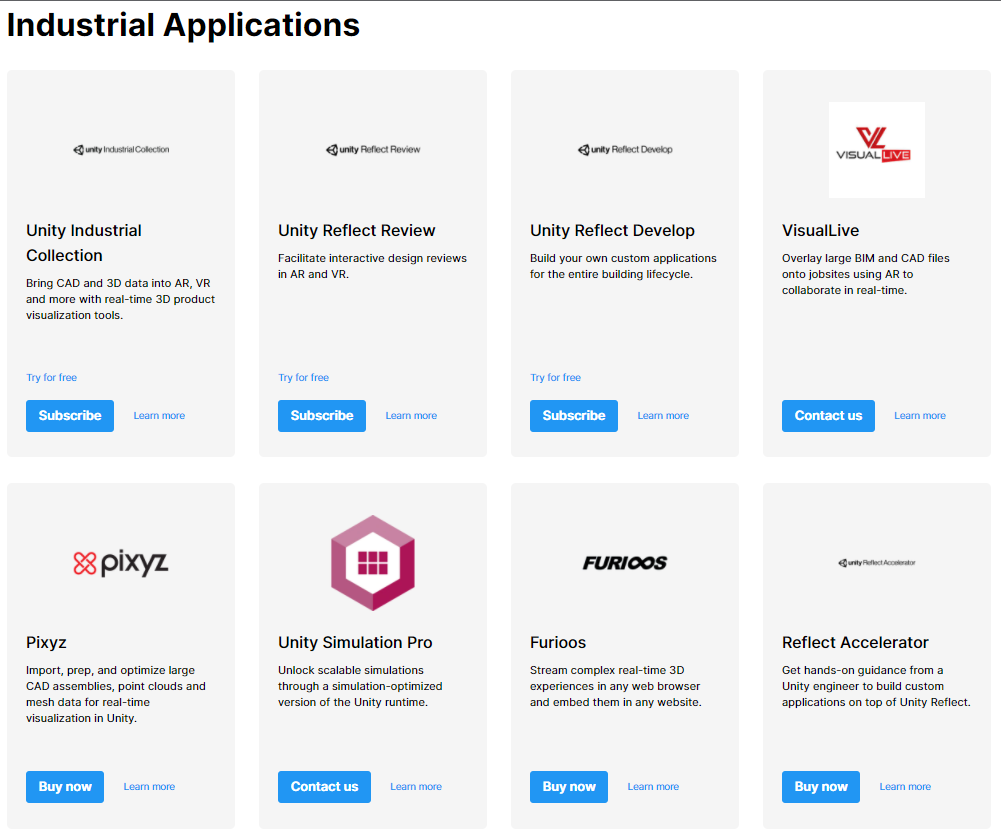Viewport: 1001px width, 836px height.
Task: Hit Buy now for Furioos
Action: (x=569, y=787)
